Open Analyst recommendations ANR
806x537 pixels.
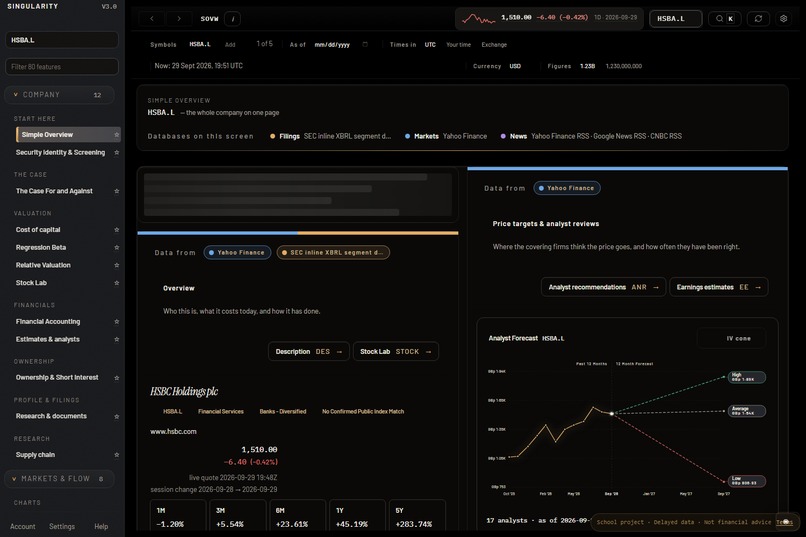coord(603,287)
